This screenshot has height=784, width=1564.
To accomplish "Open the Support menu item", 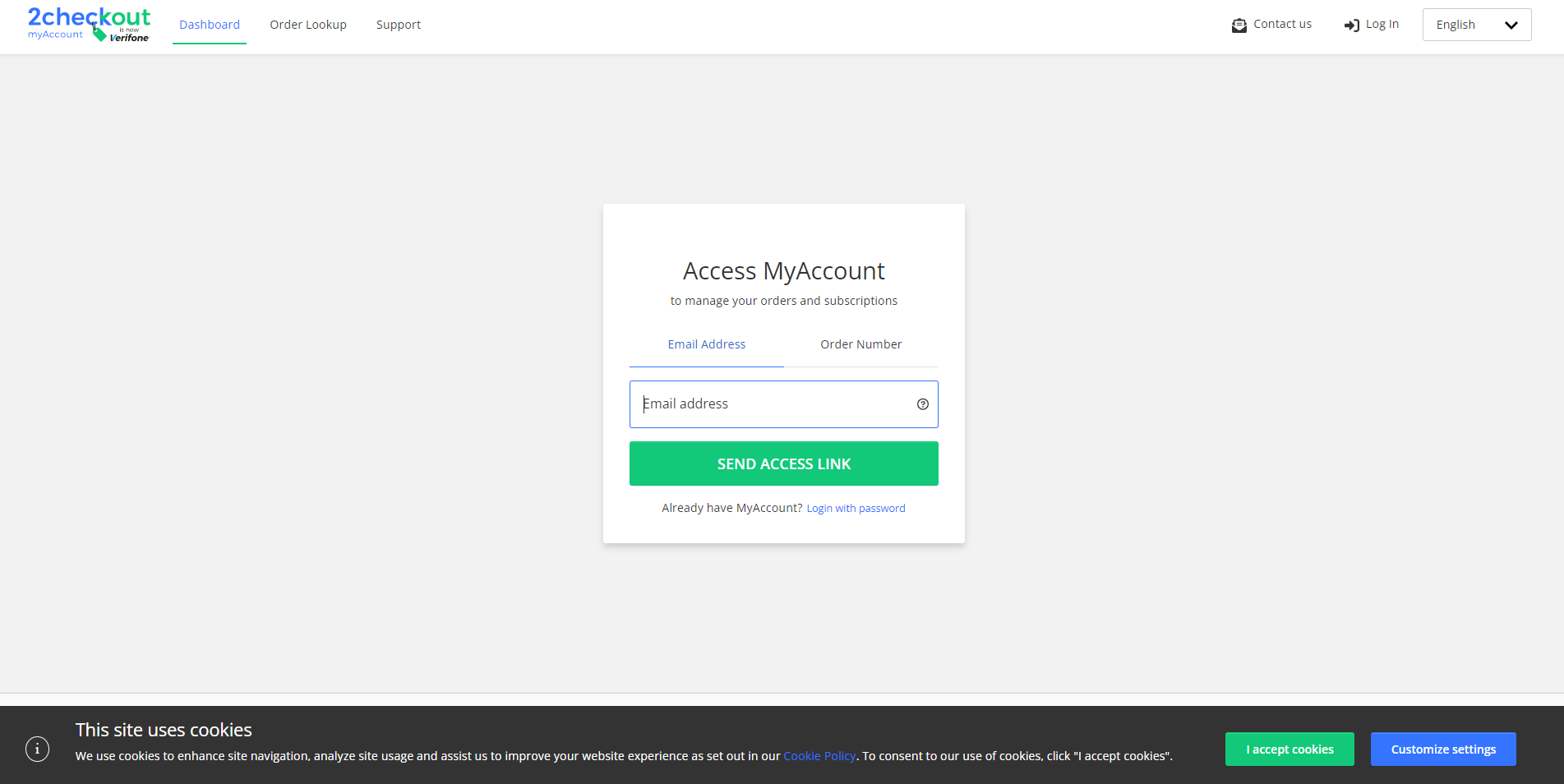I will tap(399, 25).
